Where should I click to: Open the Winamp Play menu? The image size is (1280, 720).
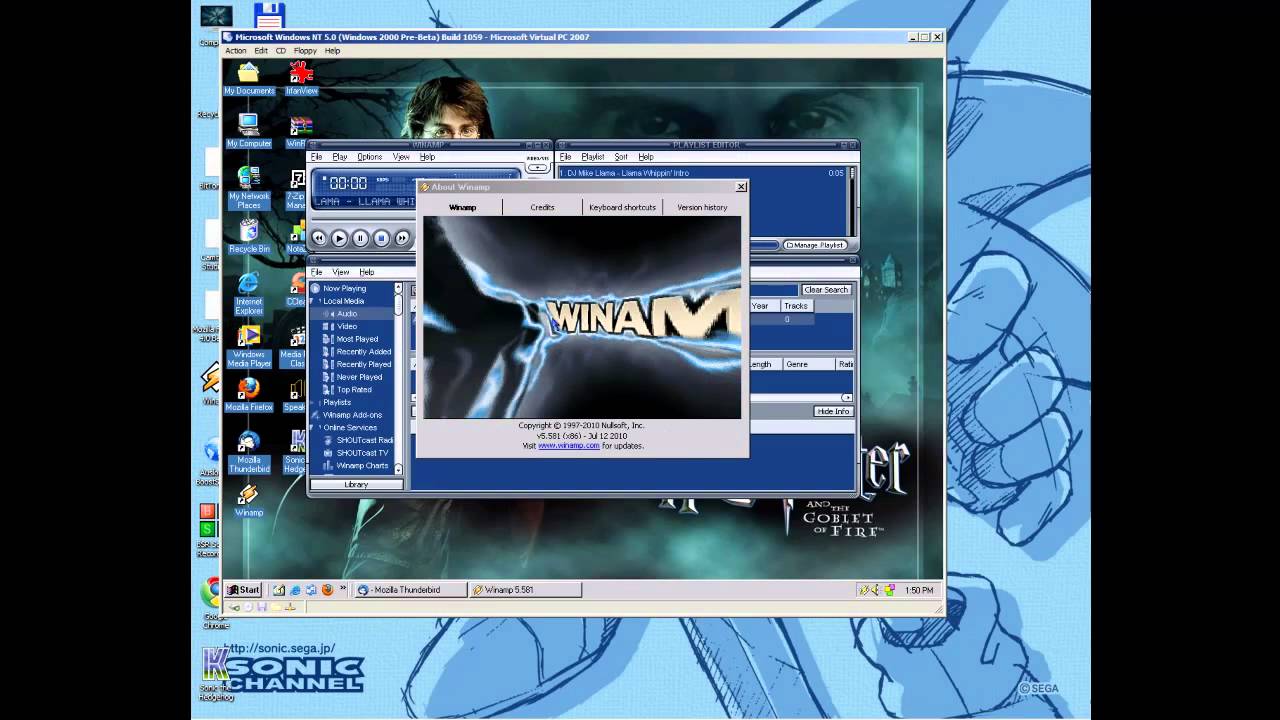click(x=340, y=157)
